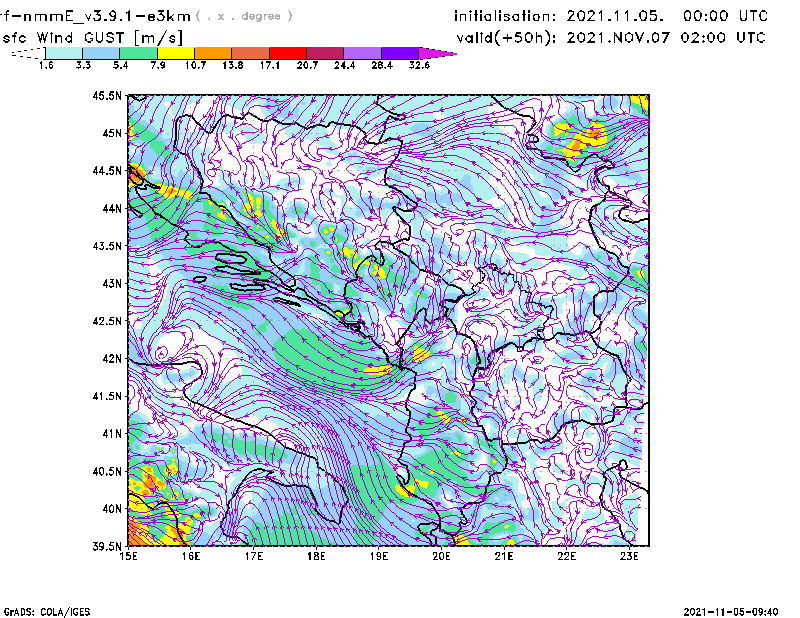The height and width of the screenshot is (618, 800).
Task: Click the dashed white arrow at the colorbar start
Action: pyautogui.click(x=28, y=53)
